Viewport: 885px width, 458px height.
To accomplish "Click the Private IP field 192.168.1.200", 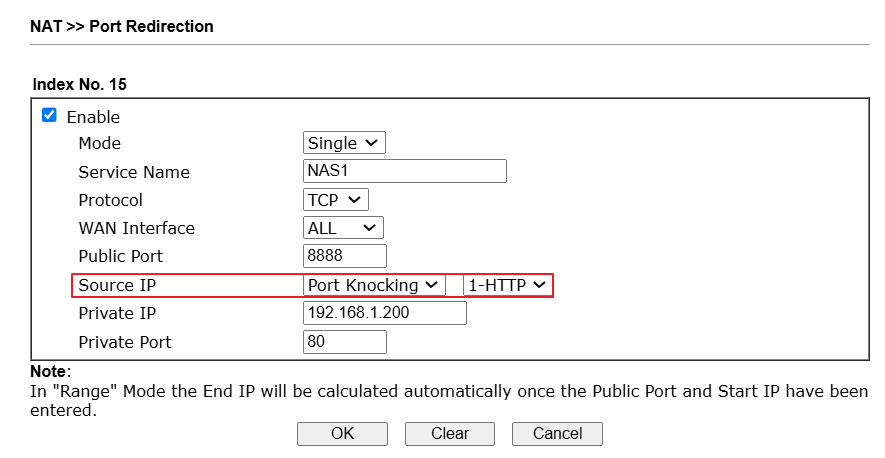I will coord(385,313).
